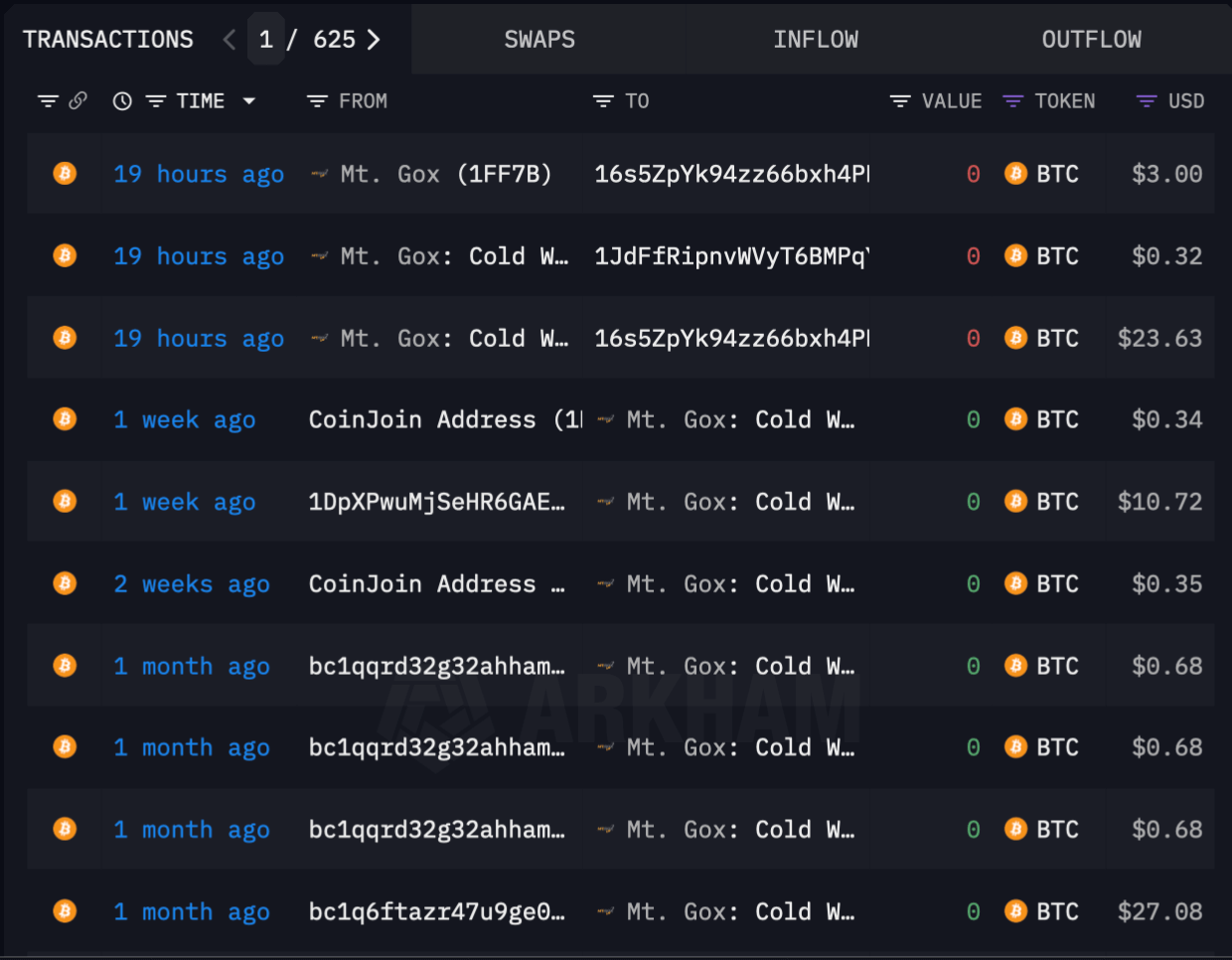Open CoinJoin Address sender on $0.35 row
Image resolution: width=1232 pixels, height=960 pixels.
(437, 584)
